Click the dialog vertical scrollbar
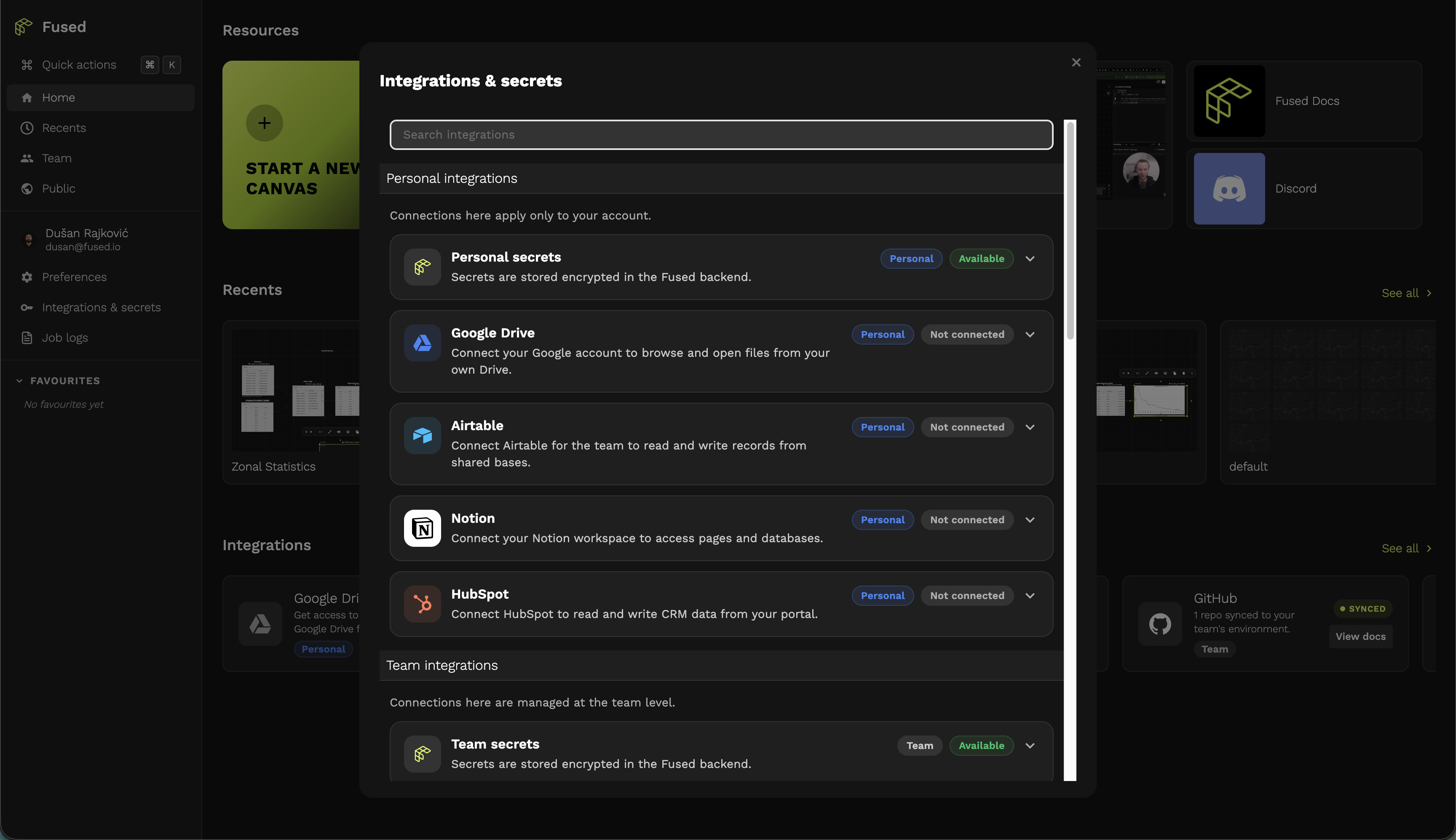 pyautogui.click(x=1070, y=231)
